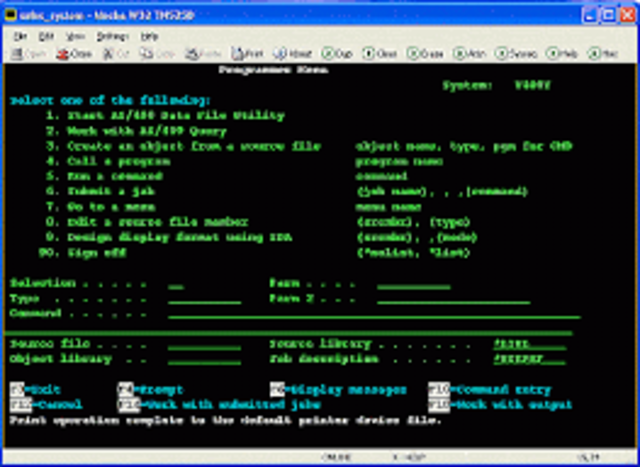The image size is (640, 467).
Task: Open the Help menu in the menu bar
Action: click(x=149, y=37)
